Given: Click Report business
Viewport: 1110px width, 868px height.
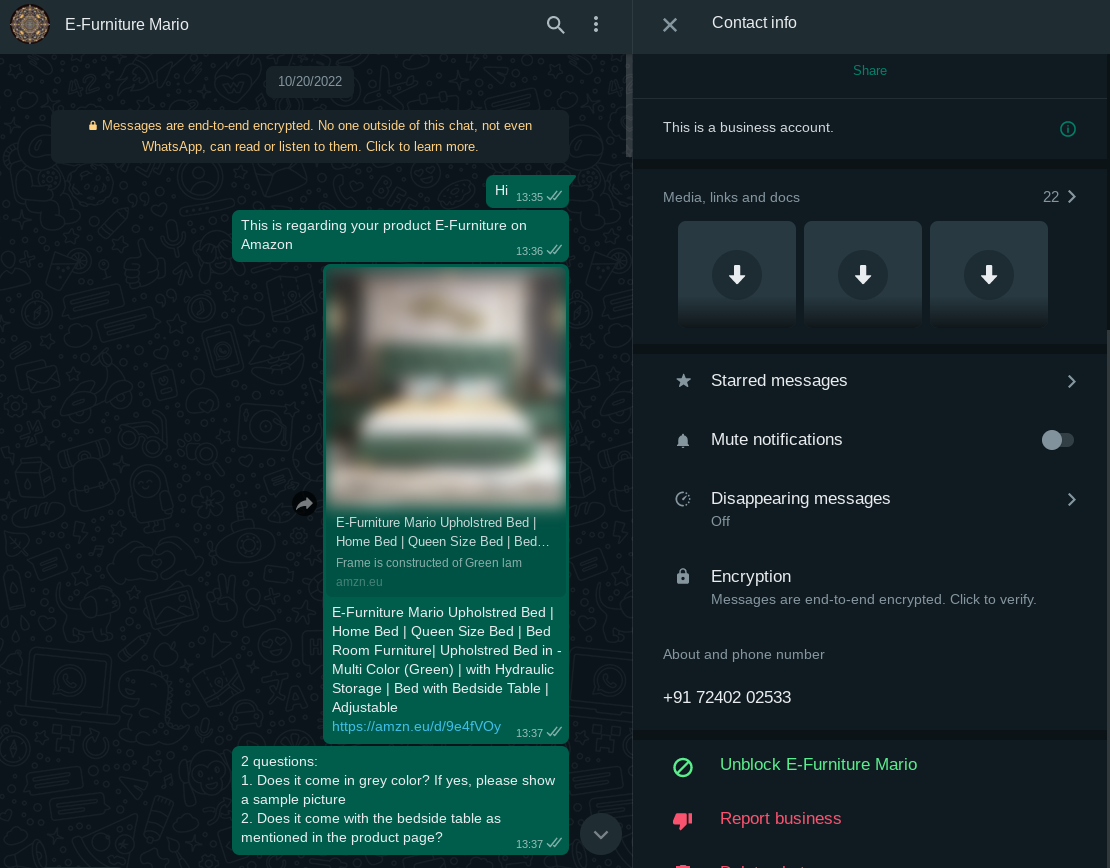Looking at the screenshot, I should point(780,818).
